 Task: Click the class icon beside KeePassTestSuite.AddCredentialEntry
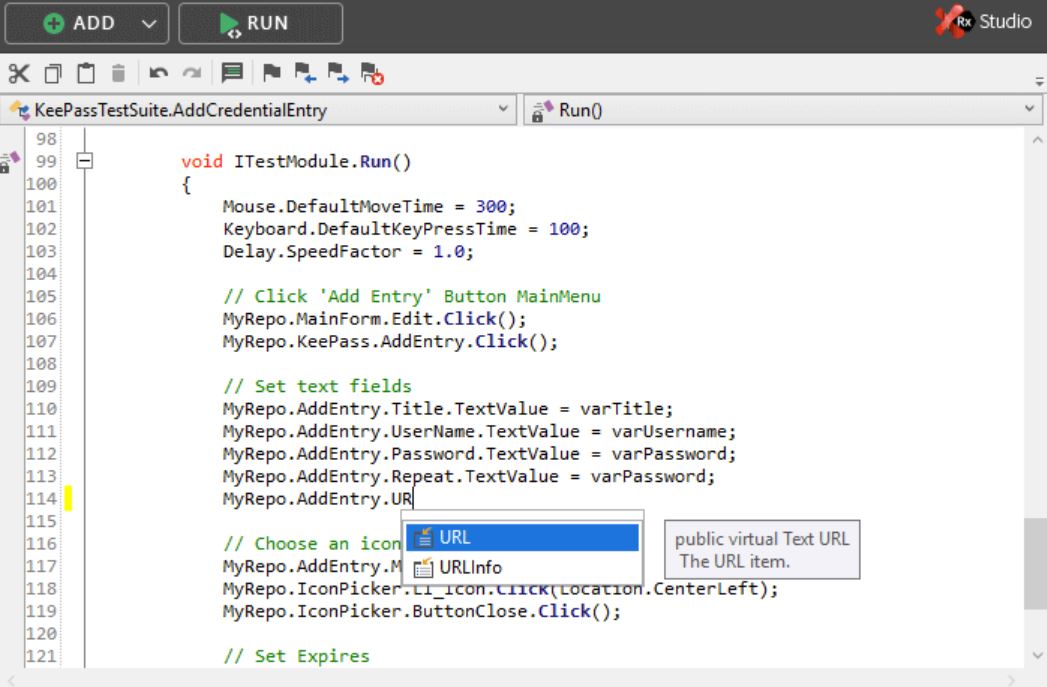click(20, 110)
